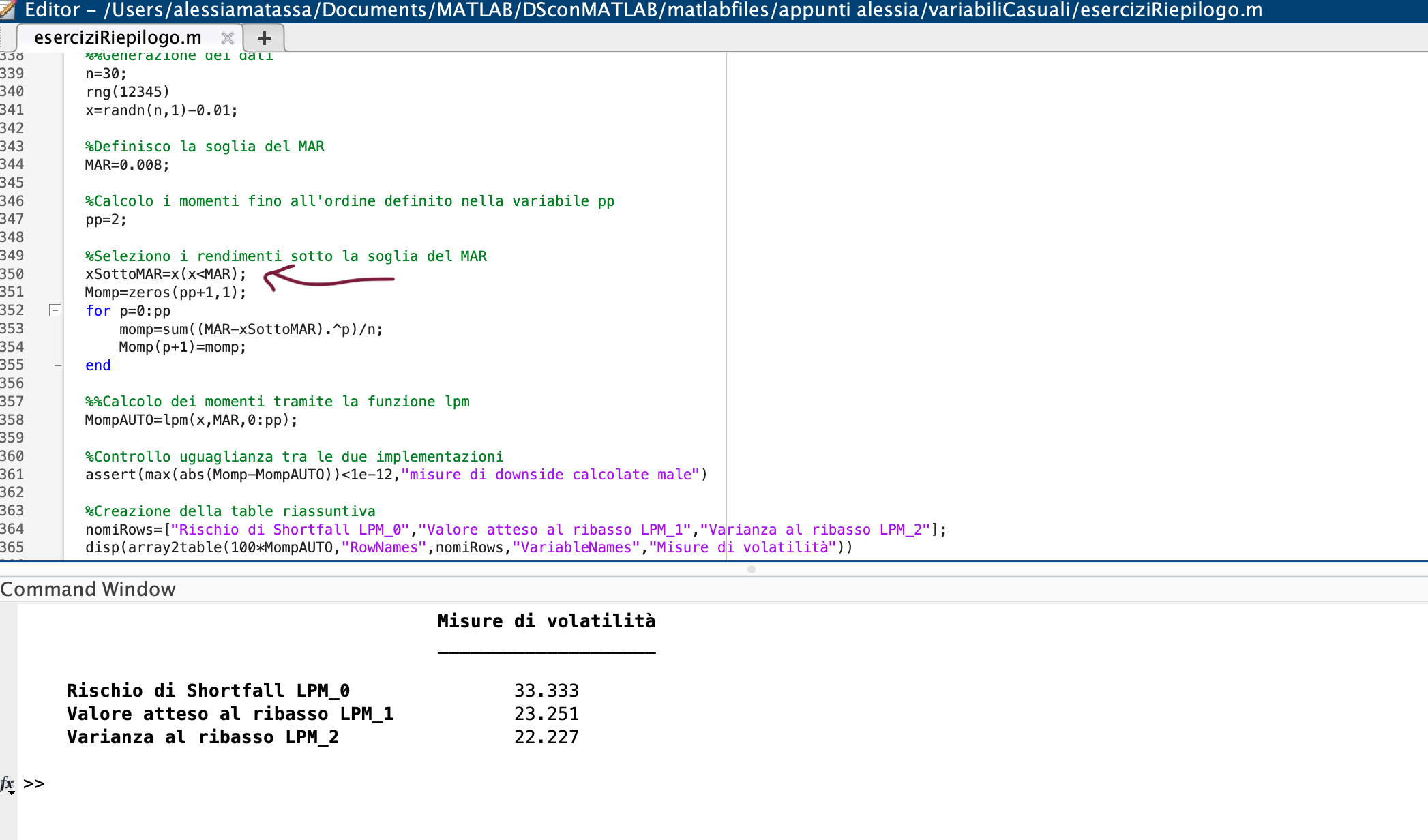Click the divider handle above Command Window
The height and width of the screenshot is (840, 1428).
pos(751,569)
